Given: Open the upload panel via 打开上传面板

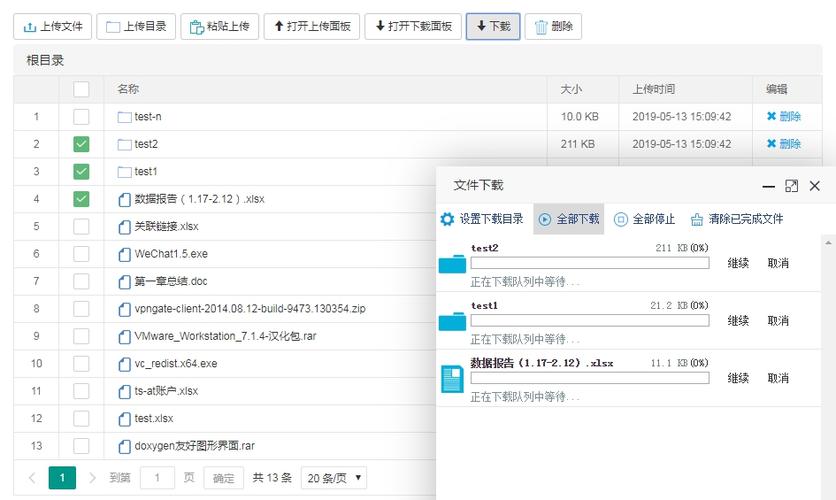Looking at the screenshot, I should [312, 27].
